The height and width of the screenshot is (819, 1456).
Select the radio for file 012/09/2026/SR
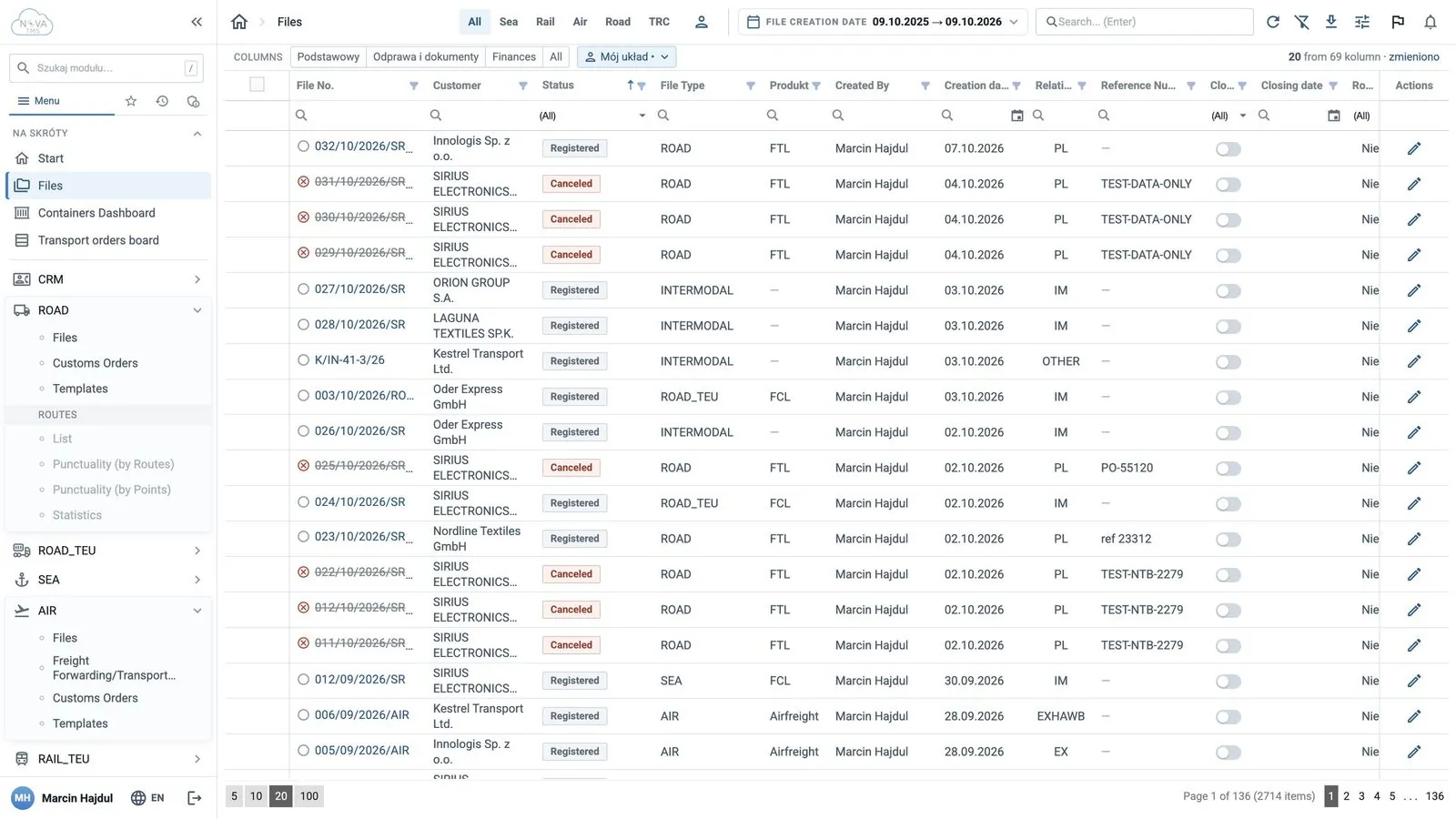click(304, 679)
